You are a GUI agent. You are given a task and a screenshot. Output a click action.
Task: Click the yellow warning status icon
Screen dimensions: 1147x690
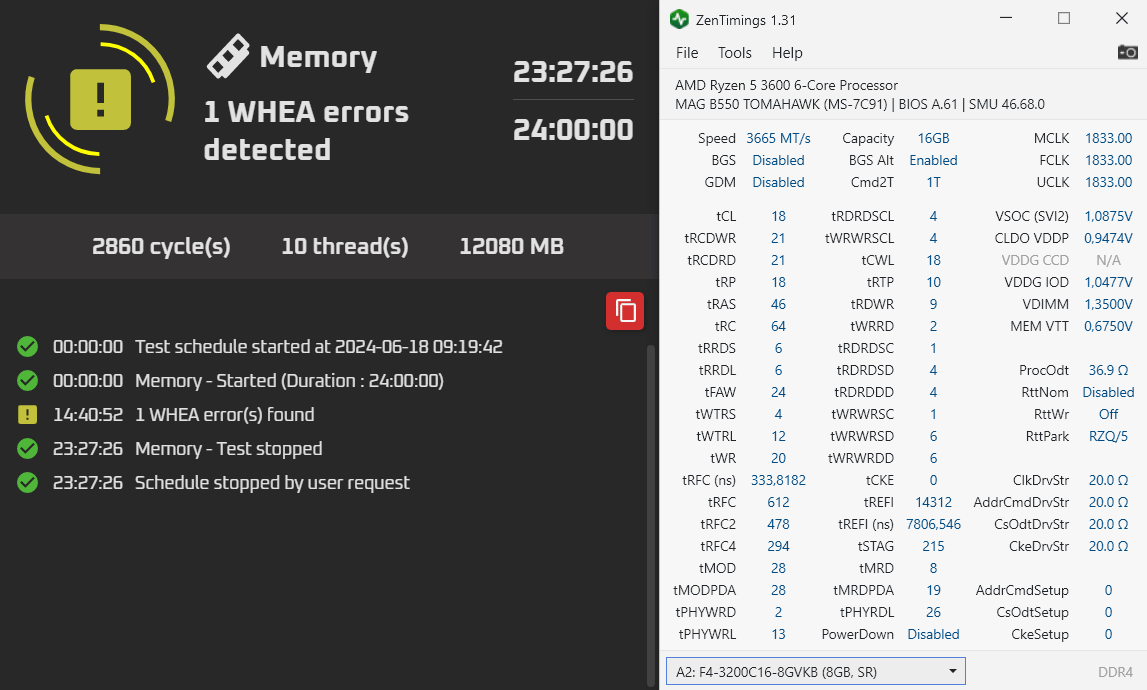100,100
